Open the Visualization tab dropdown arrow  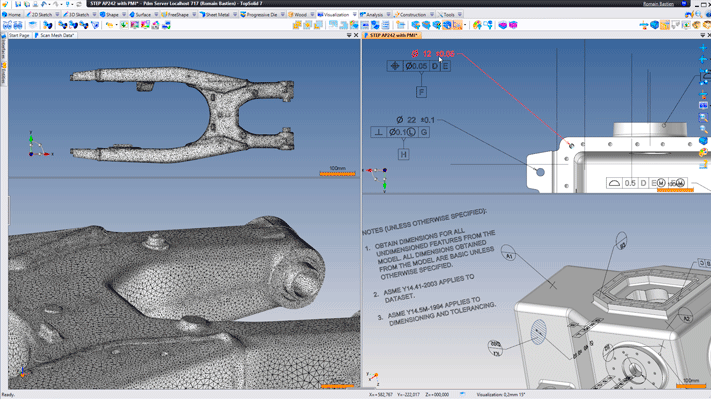pos(355,15)
